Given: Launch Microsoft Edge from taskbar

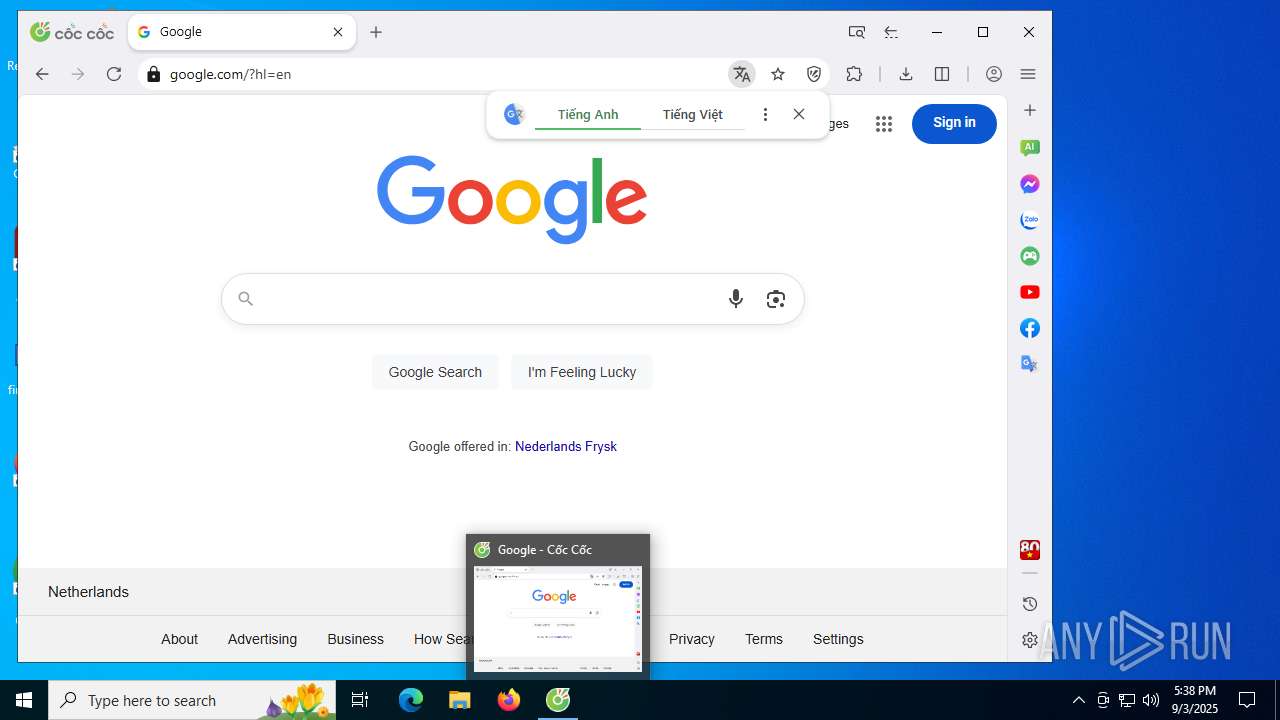Looking at the screenshot, I should (411, 700).
